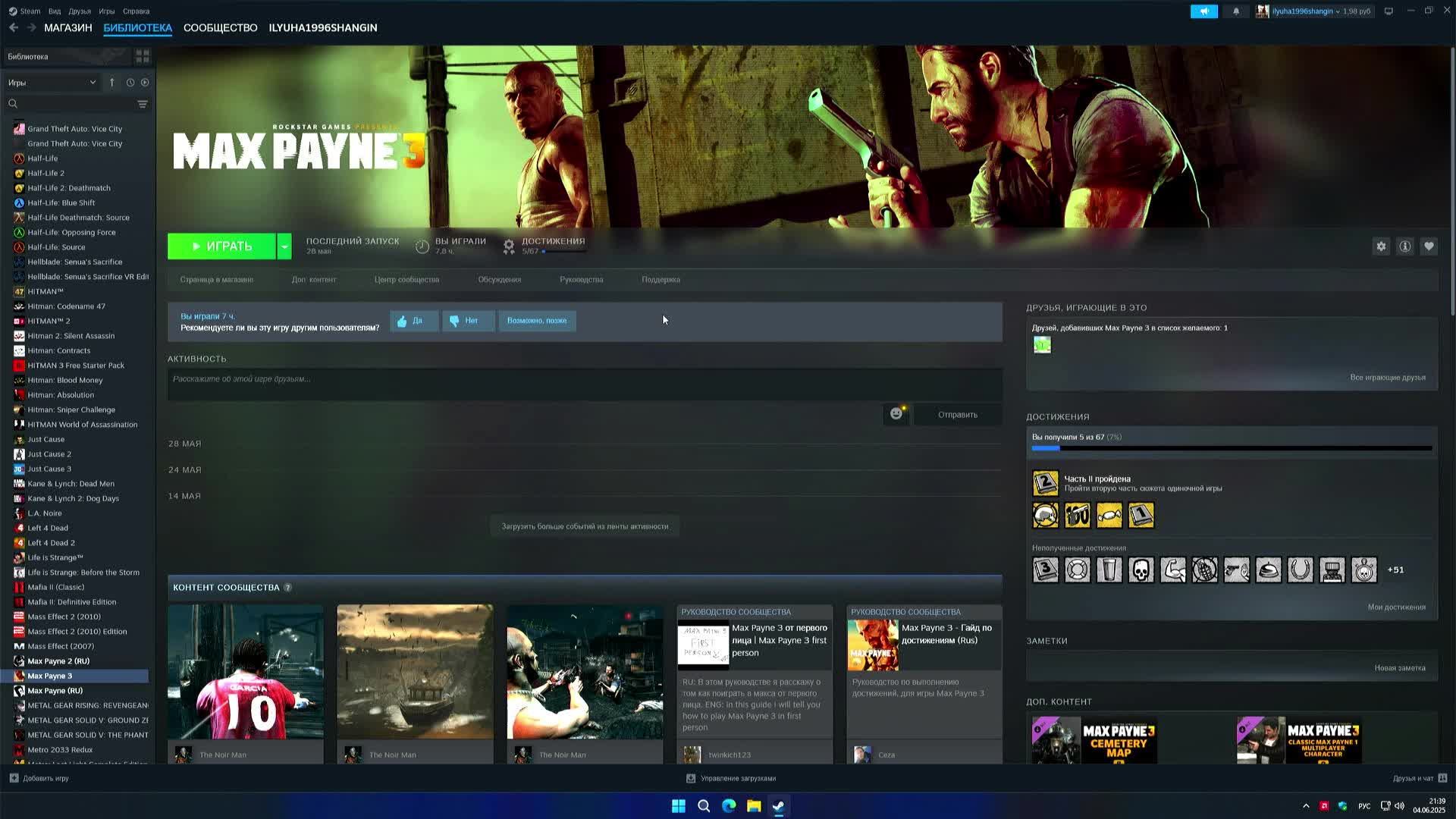Open emoticon picker in activity box
Screen dimensions: 1456x819
click(896, 414)
